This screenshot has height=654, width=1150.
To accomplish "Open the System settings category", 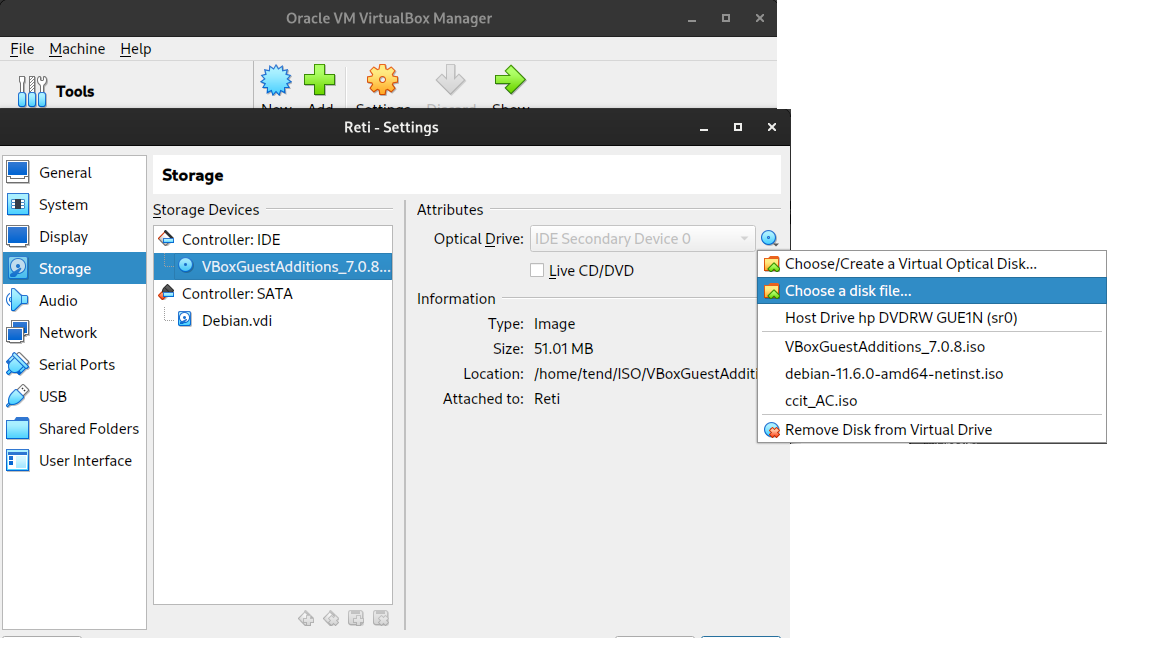I will pos(74,205).
